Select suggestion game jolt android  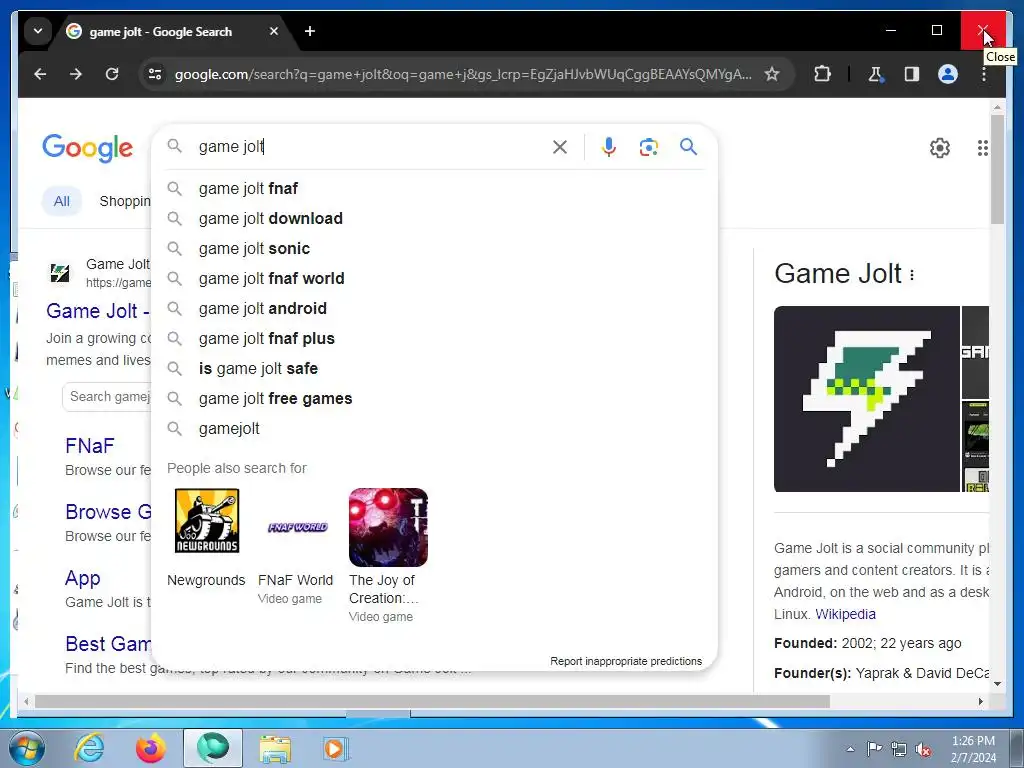point(434,309)
